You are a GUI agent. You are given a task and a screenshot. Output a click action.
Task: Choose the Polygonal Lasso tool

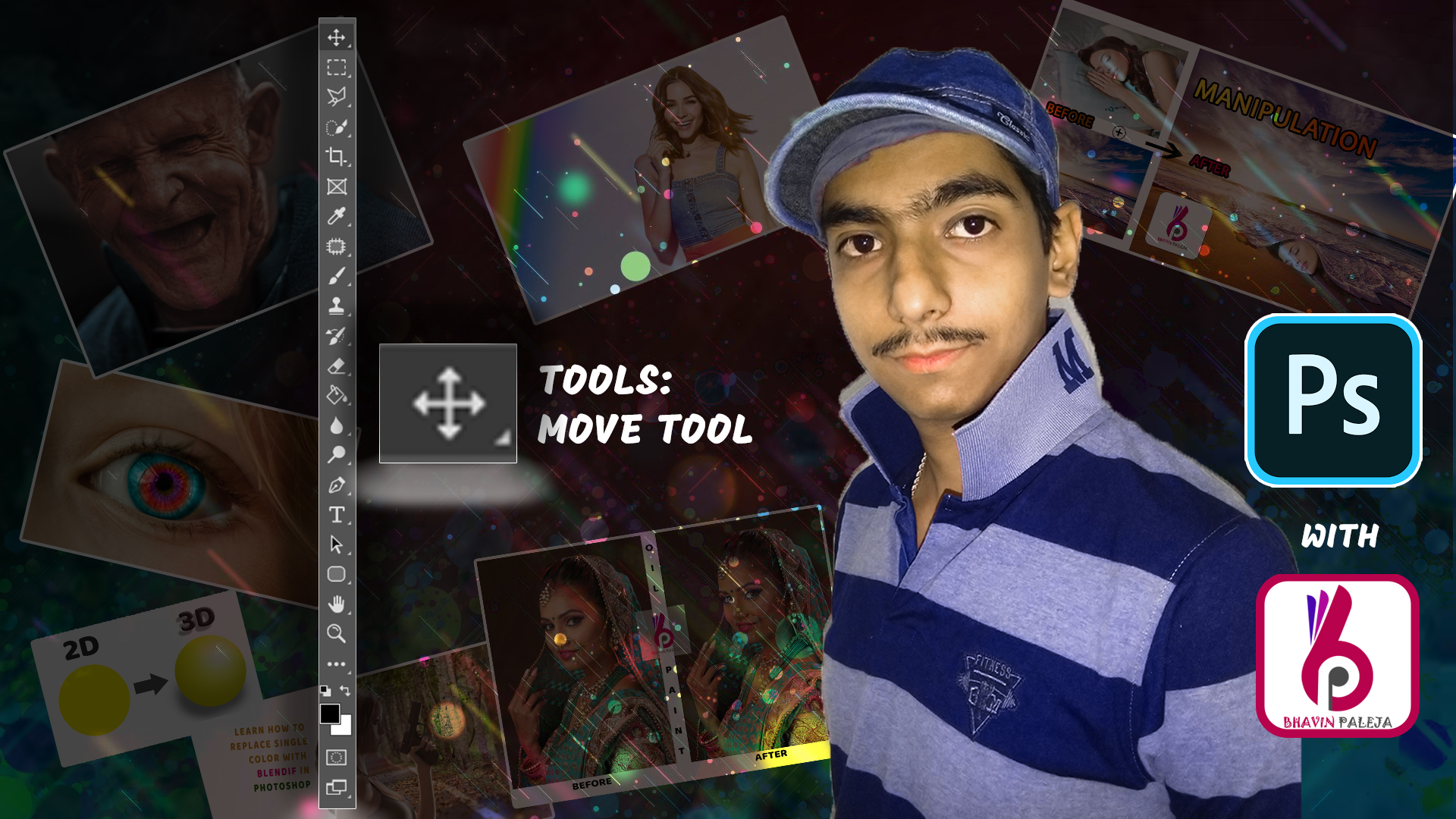click(337, 96)
